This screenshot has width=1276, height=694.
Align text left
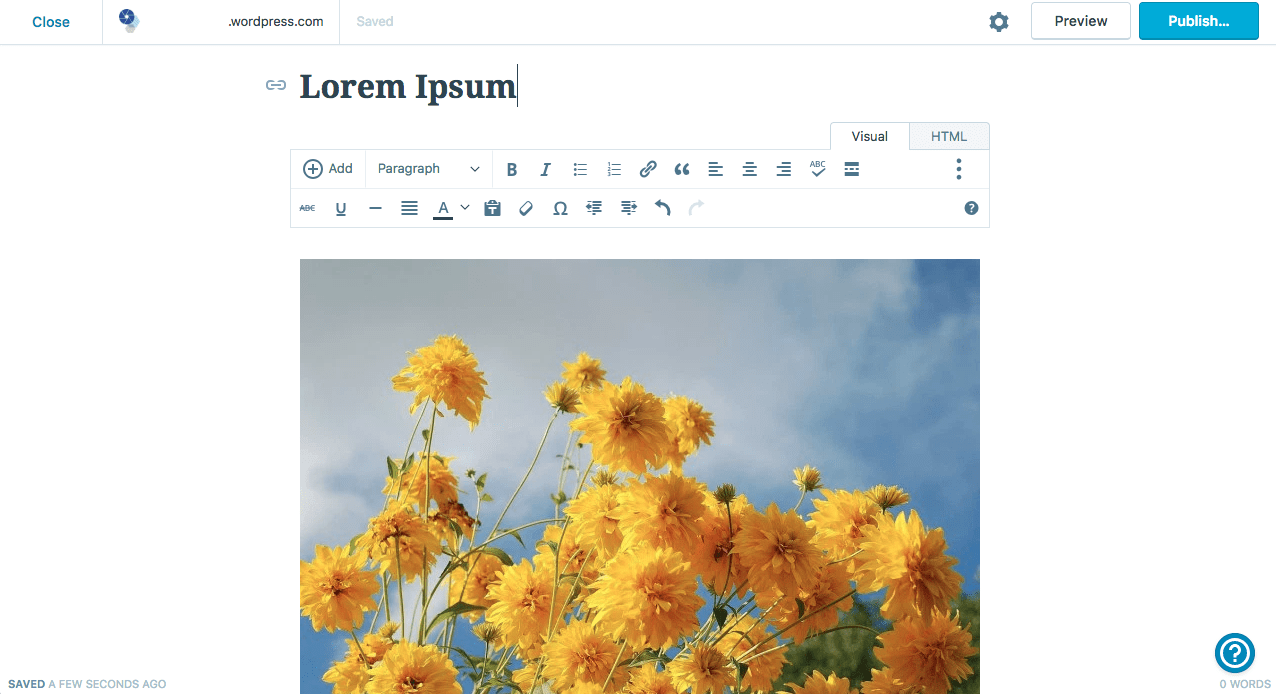716,169
